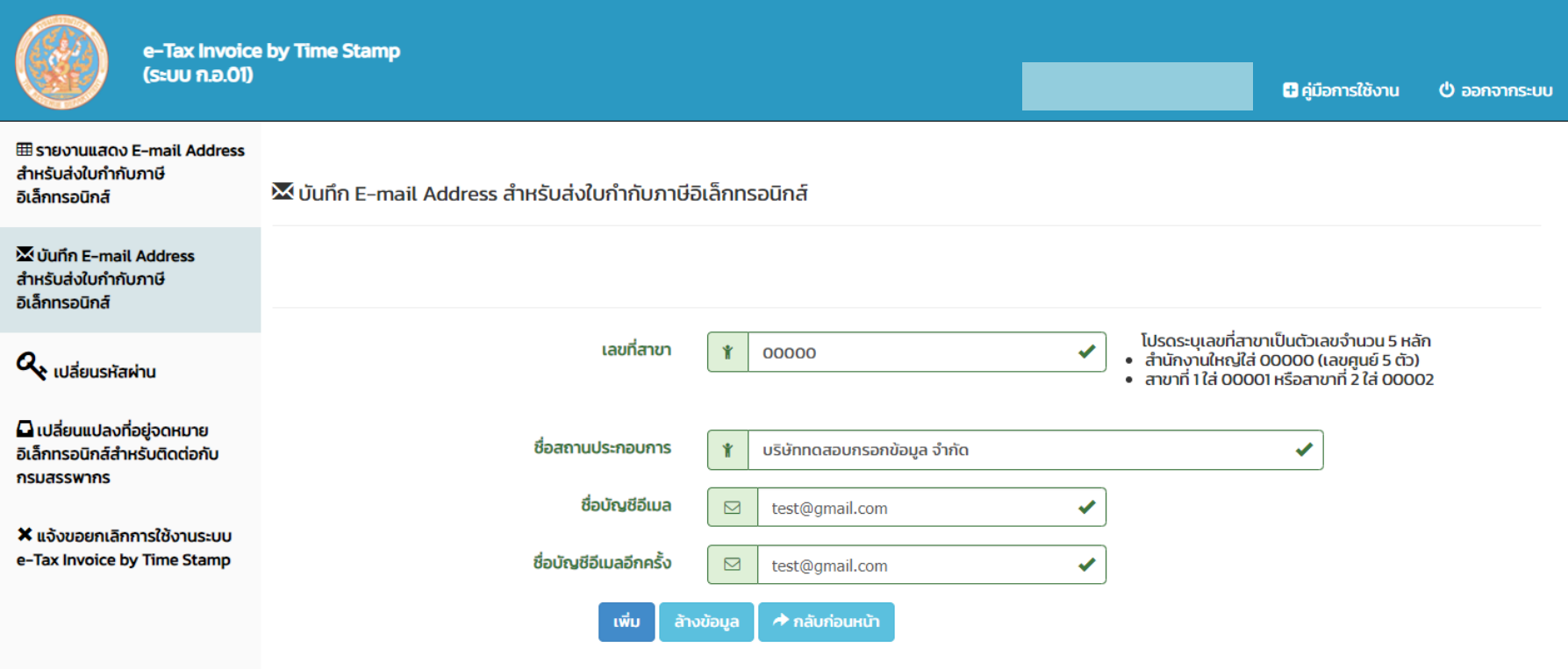
Task: Click the person icon beside business name field
Action: 727,450
